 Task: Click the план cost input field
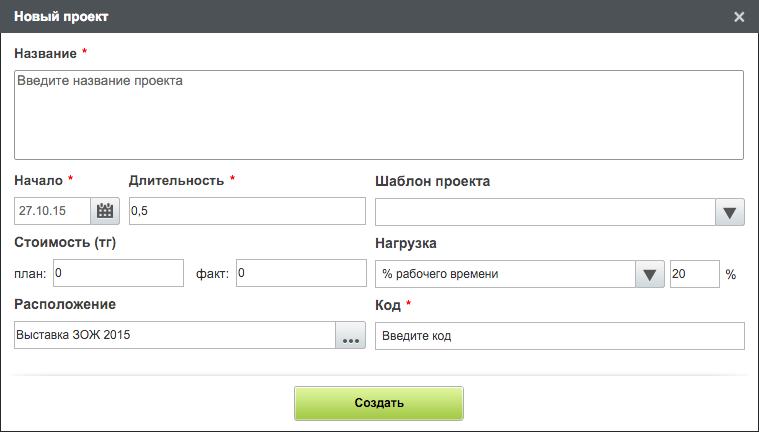tap(118, 273)
